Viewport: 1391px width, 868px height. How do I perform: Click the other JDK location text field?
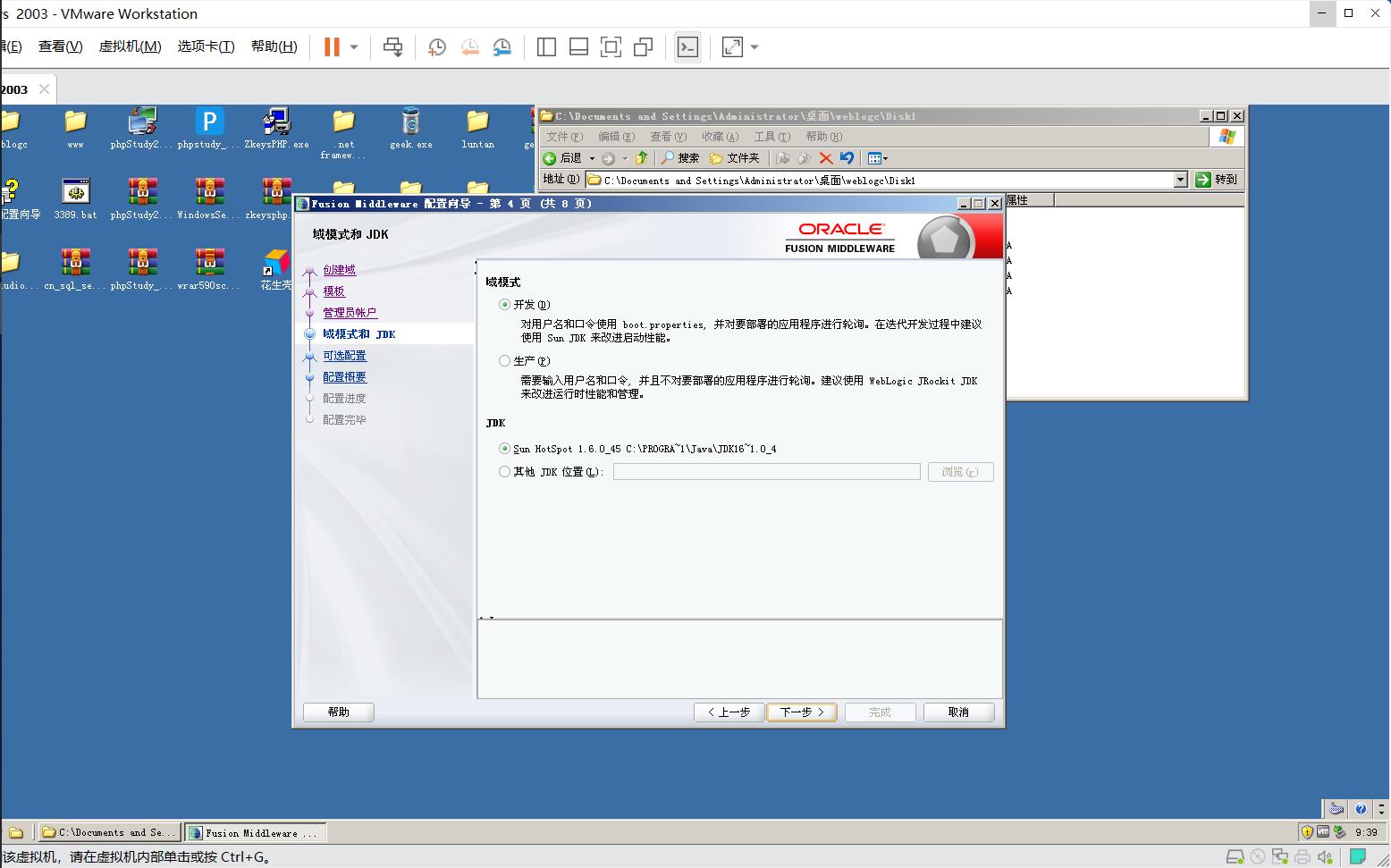coord(766,472)
